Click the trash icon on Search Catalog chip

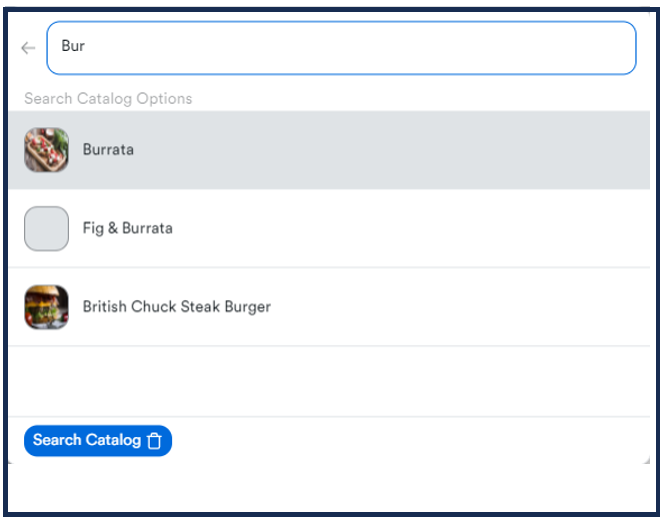(154, 441)
